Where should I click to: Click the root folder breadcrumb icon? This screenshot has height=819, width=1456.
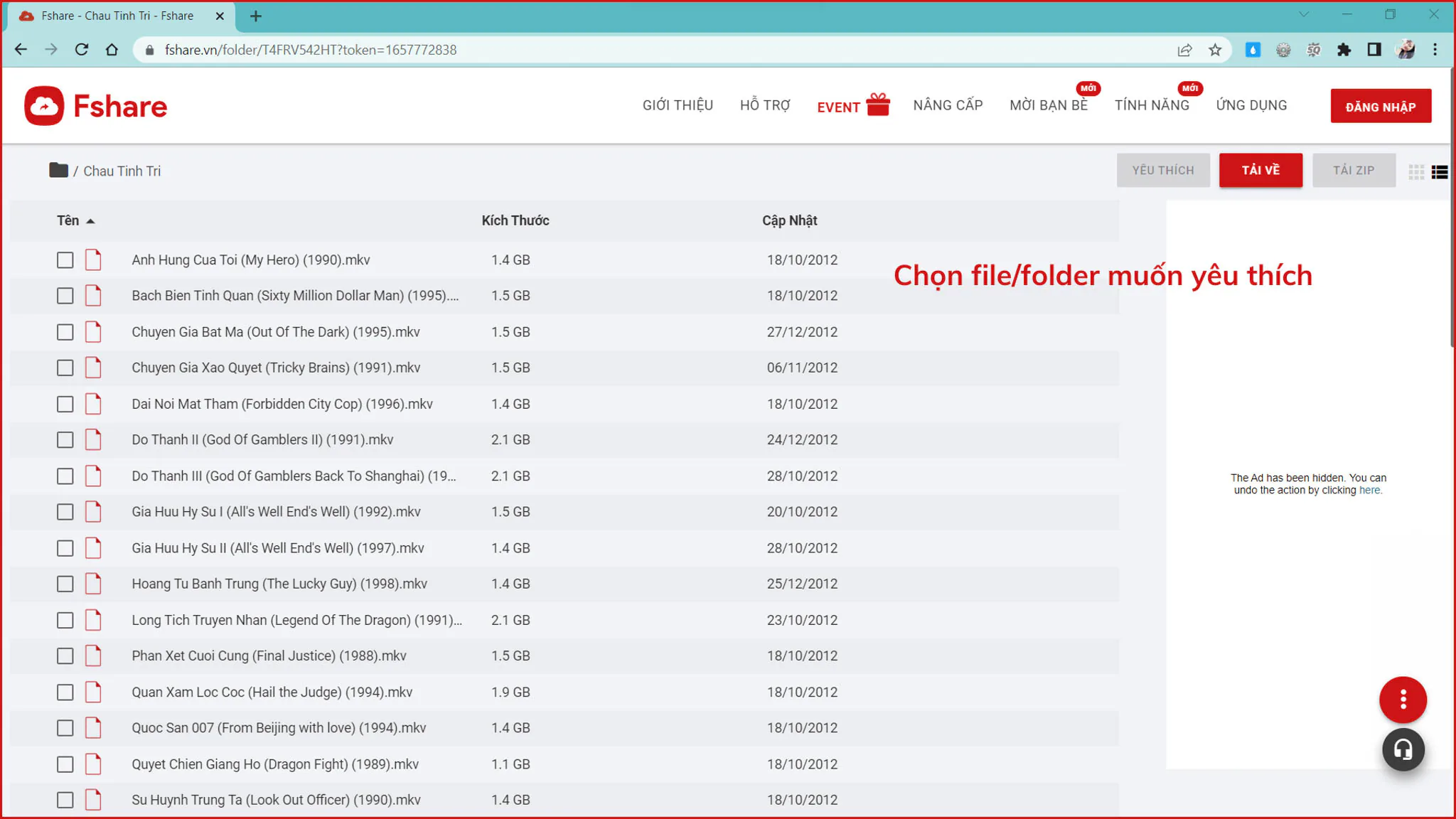tap(58, 170)
